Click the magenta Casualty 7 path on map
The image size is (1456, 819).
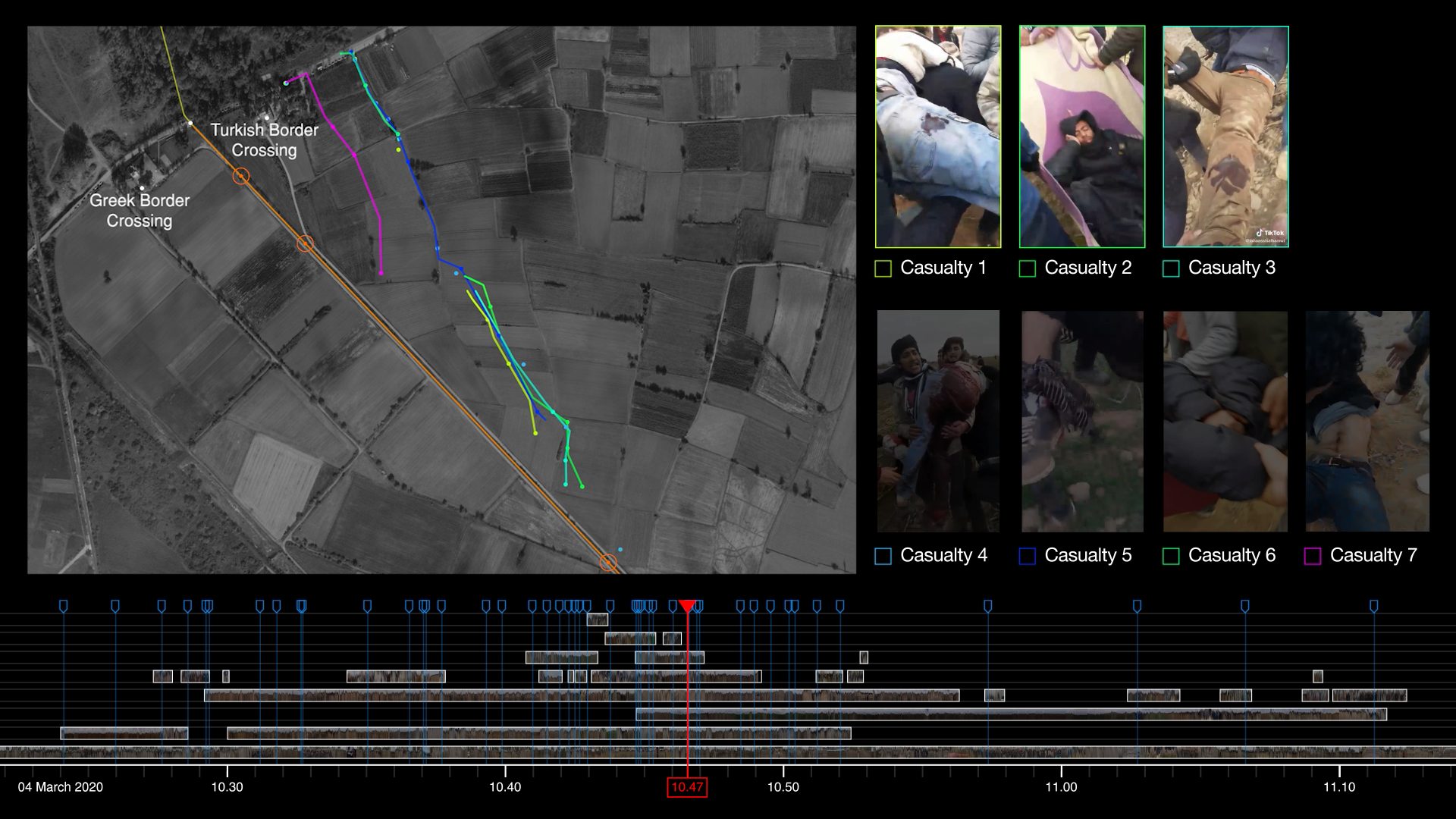[354, 155]
